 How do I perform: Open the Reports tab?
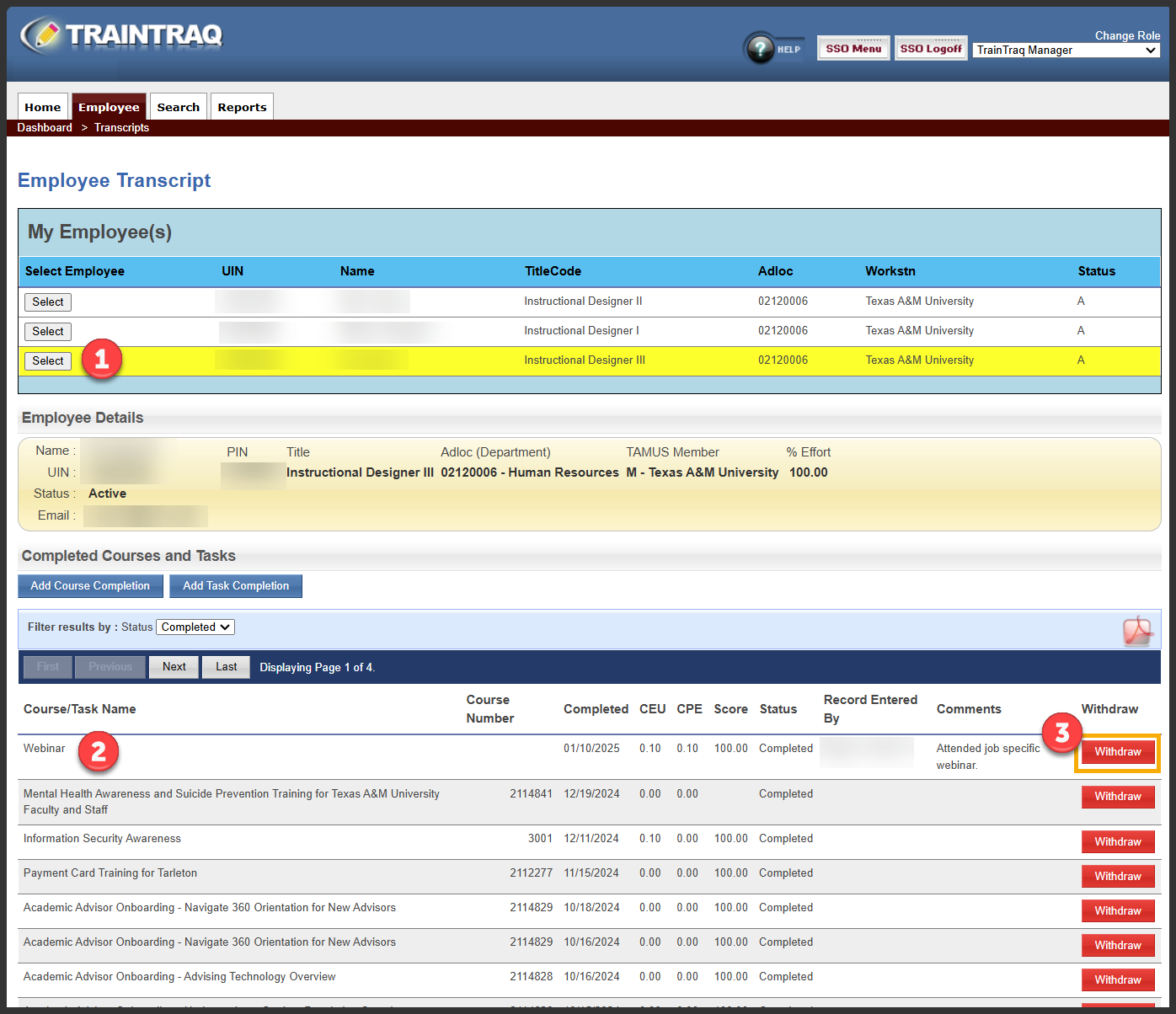[242, 106]
